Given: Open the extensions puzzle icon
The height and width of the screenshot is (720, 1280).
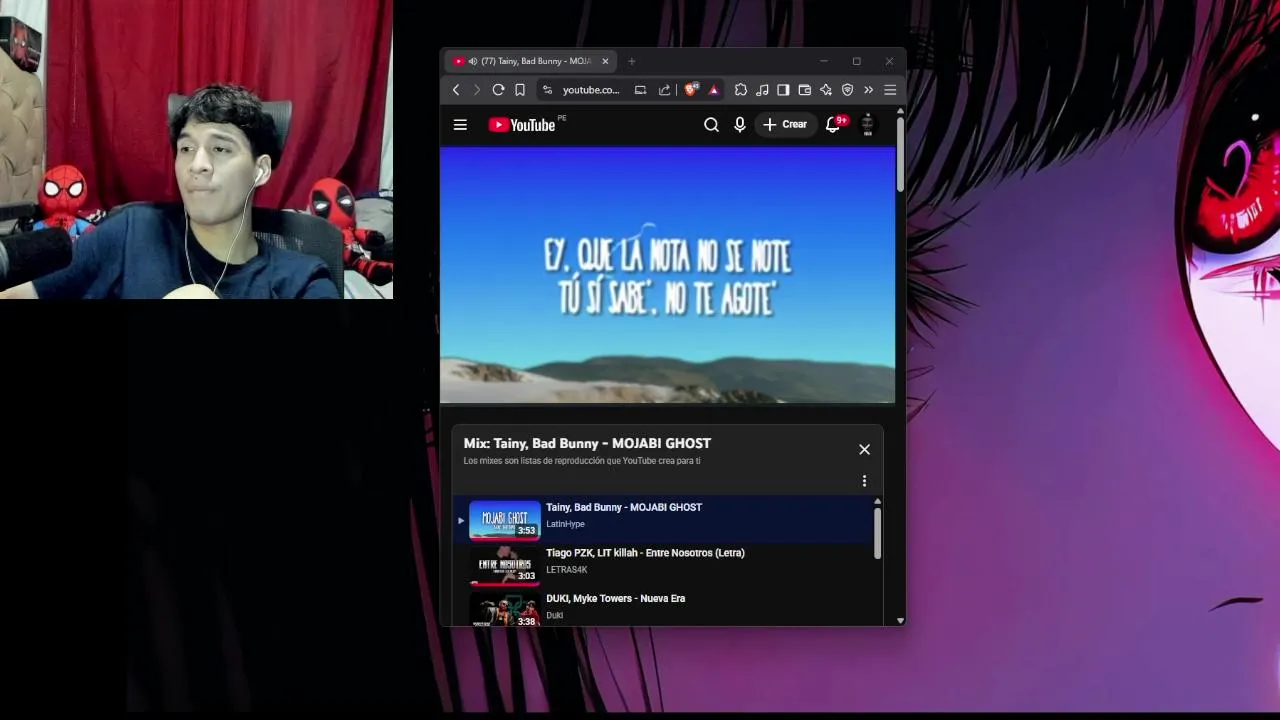Looking at the screenshot, I should [741, 90].
